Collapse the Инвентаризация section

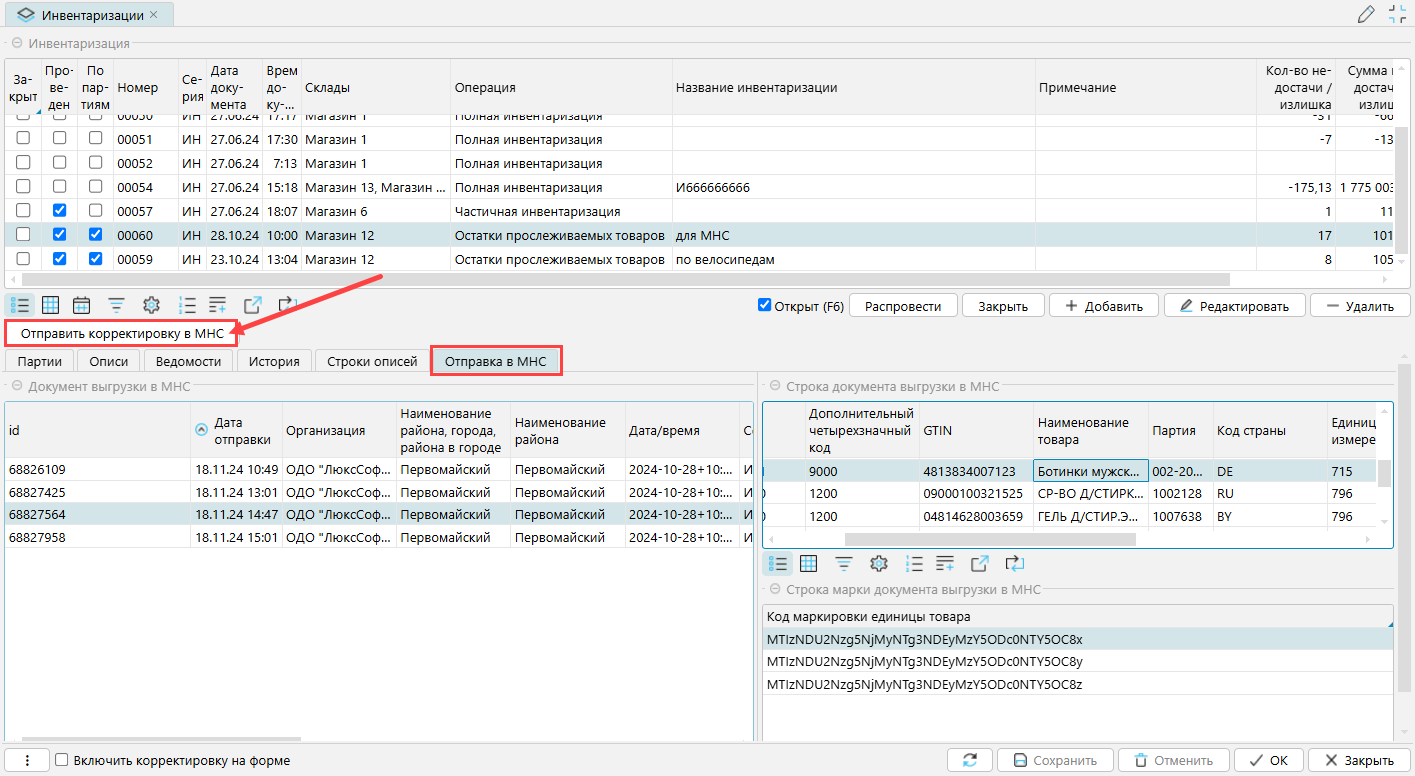pyautogui.click(x=17, y=43)
